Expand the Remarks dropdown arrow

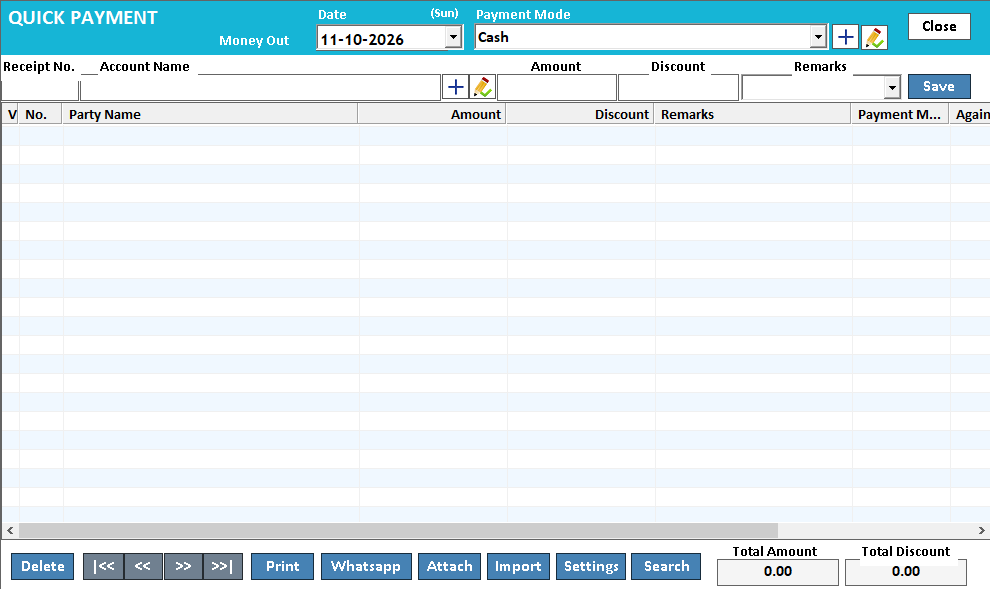[x=892, y=87]
